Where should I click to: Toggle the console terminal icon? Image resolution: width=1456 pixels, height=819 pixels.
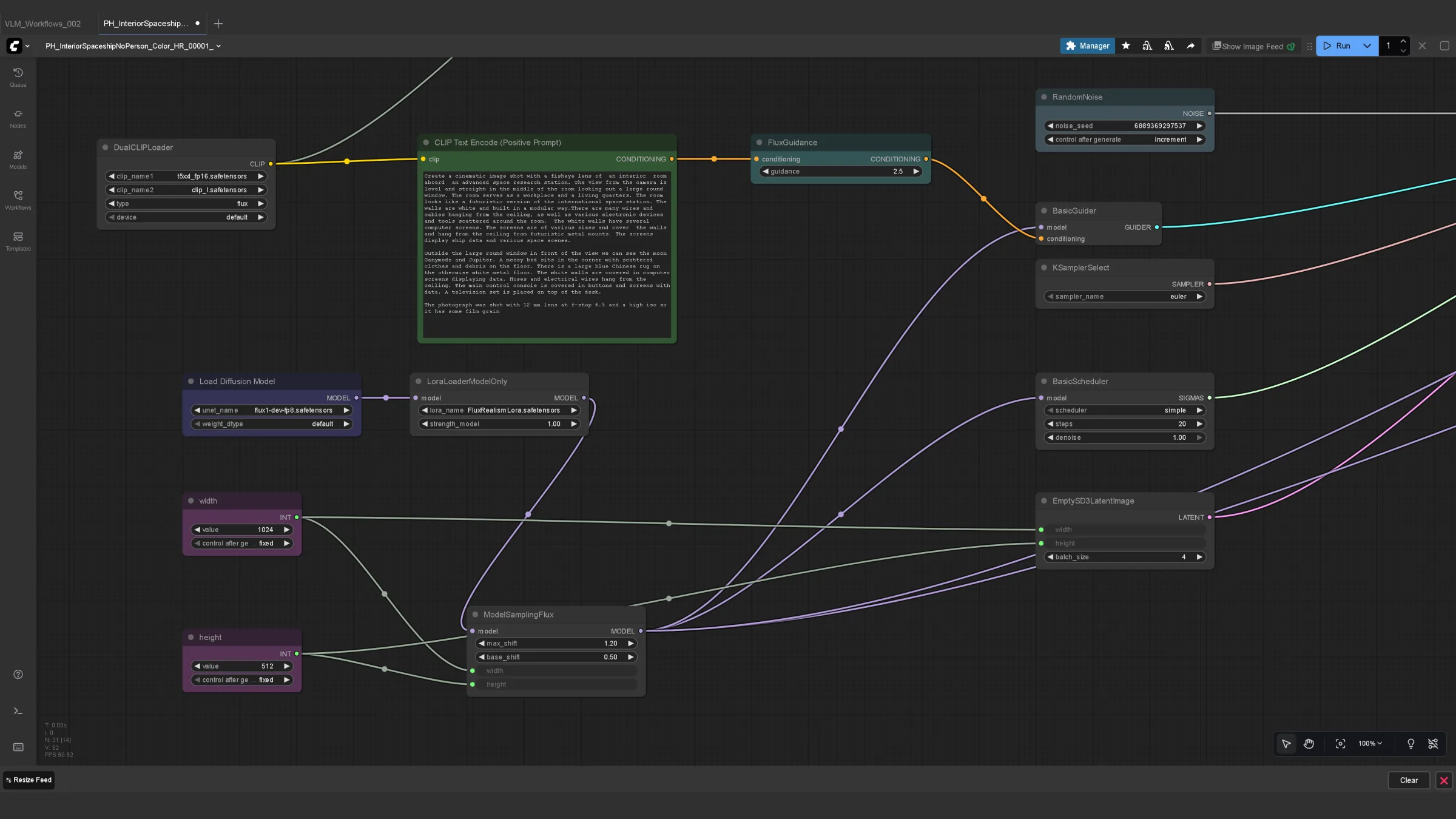click(18, 711)
